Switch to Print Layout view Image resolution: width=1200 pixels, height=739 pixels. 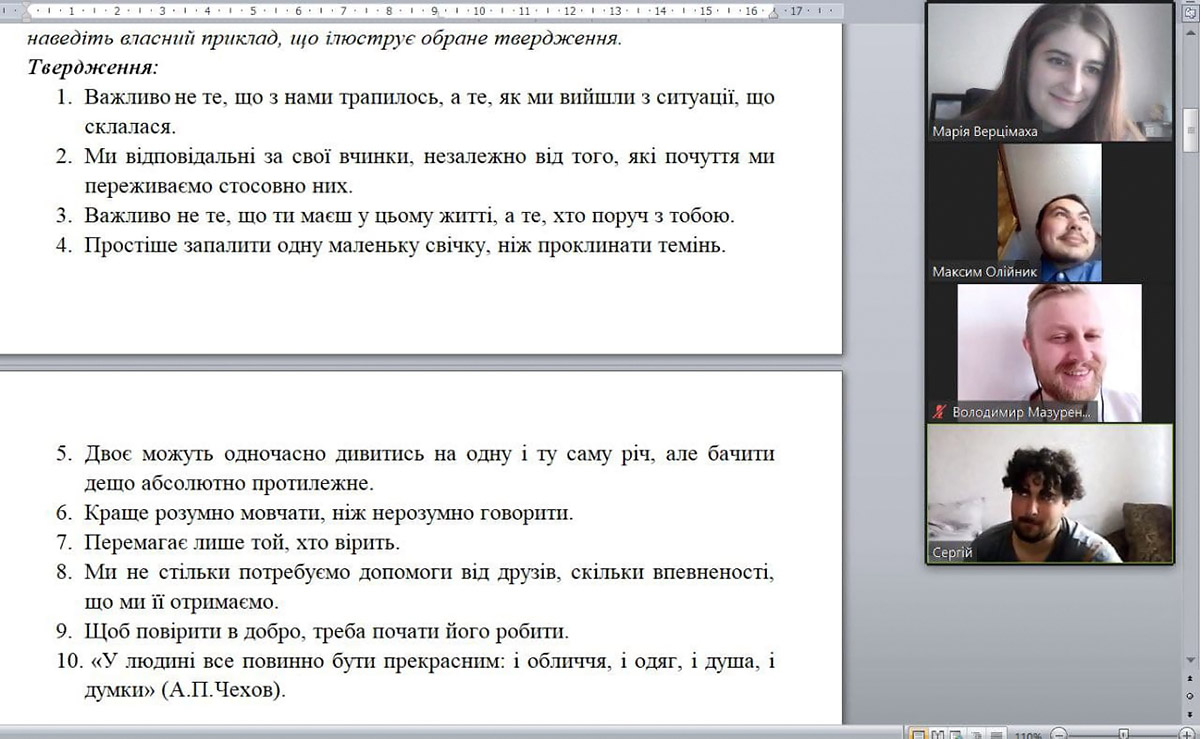(x=918, y=733)
